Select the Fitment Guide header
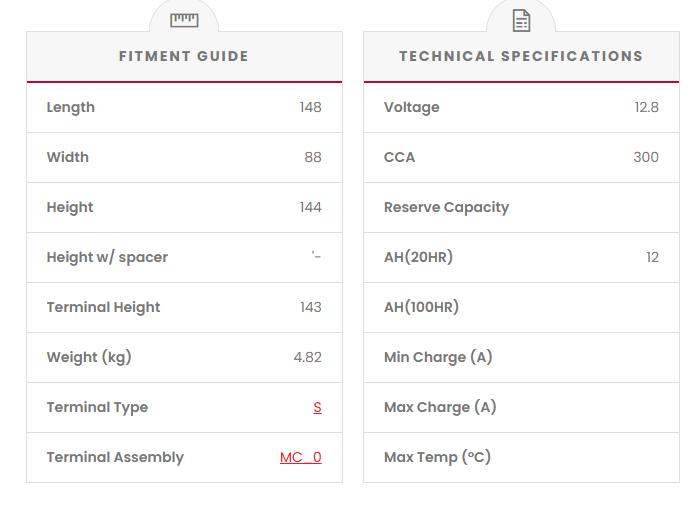695x515 pixels. (x=184, y=56)
